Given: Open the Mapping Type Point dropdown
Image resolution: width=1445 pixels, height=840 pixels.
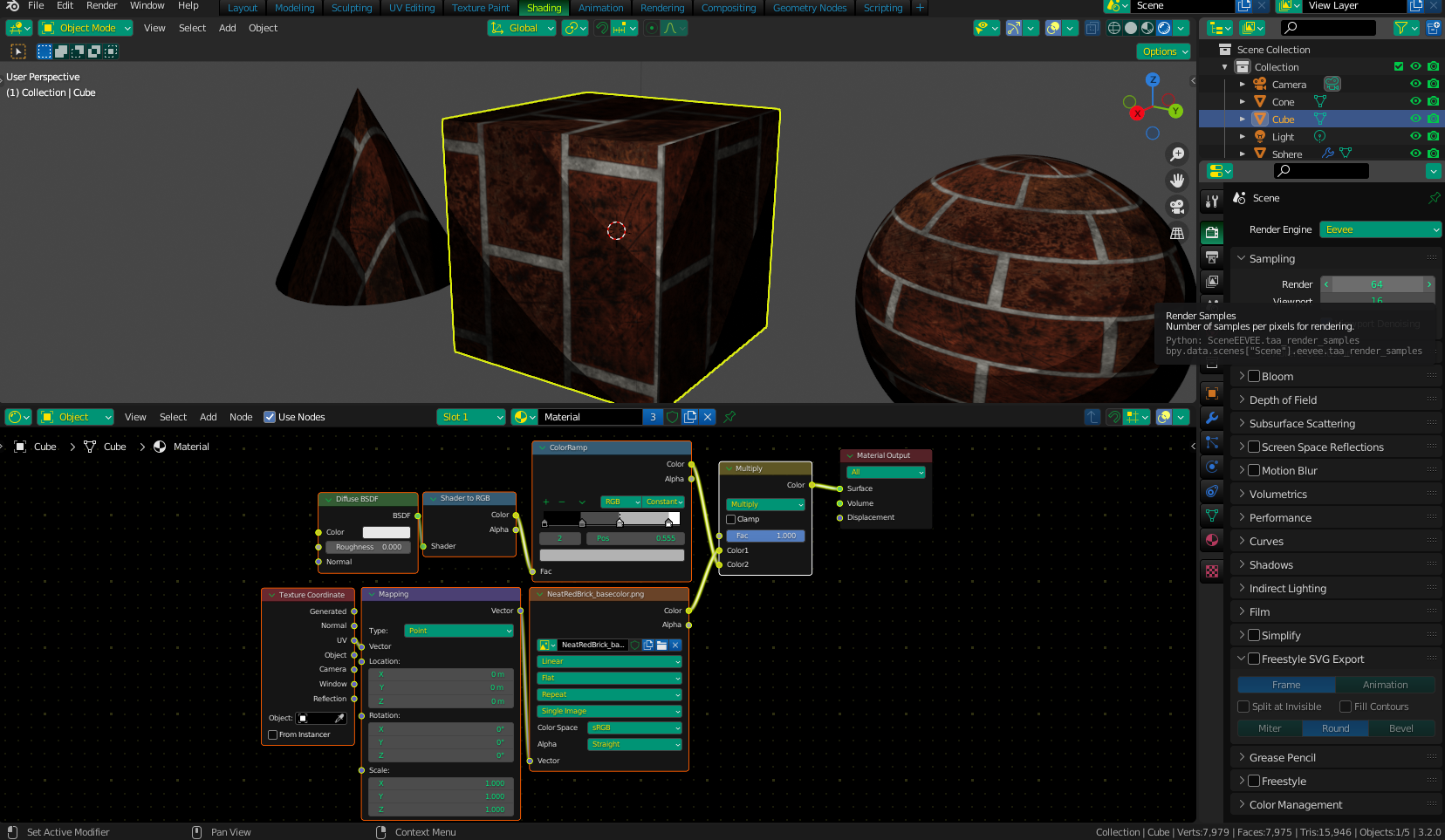Looking at the screenshot, I should (459, 631).
